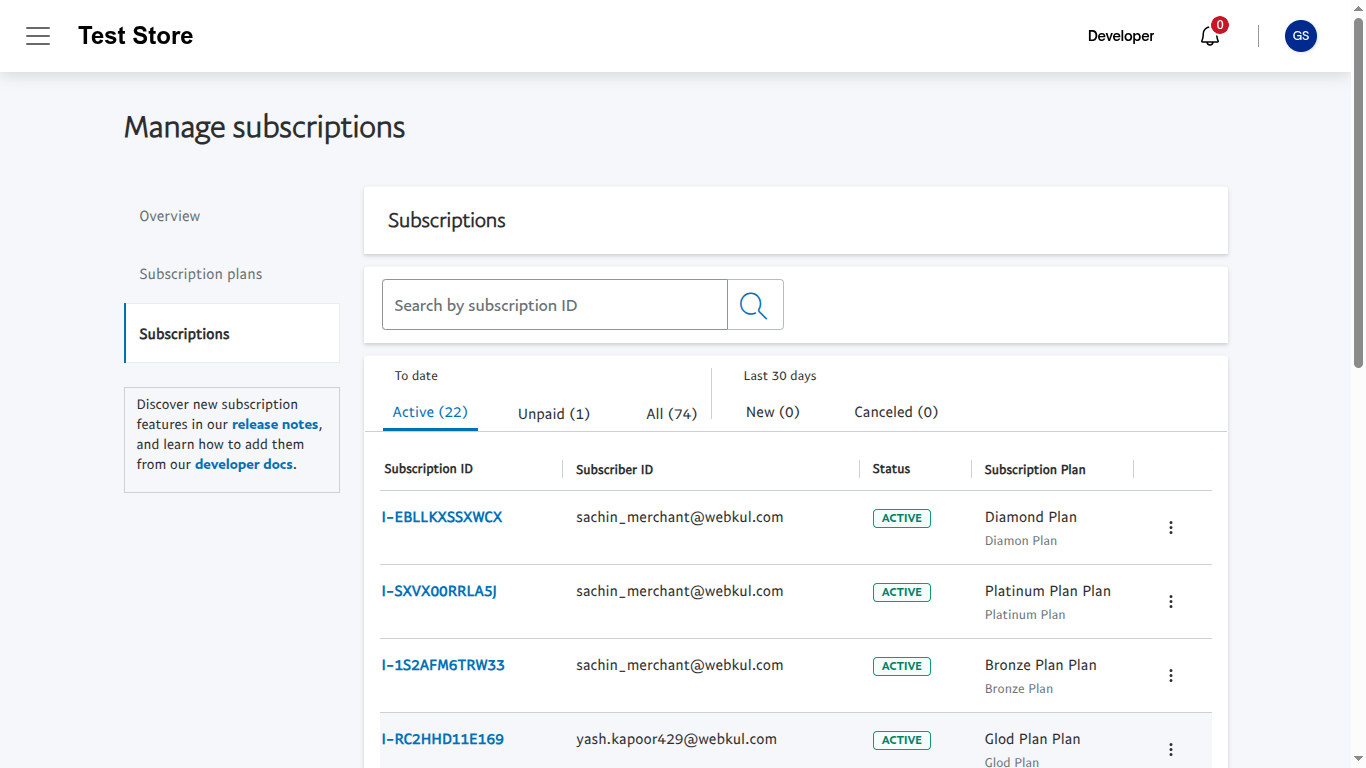Open the release notes link
The width and height of the screenshot is (1366, 768).
click(x=274, y=424)
